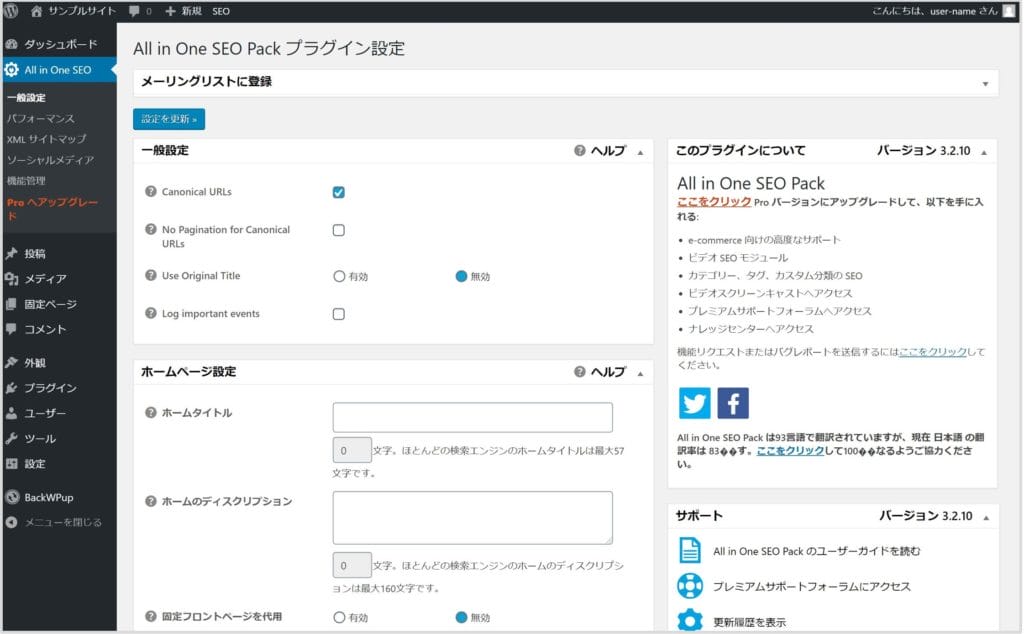The height and width of the screenshot is (634, 1024).
Task: Collapse the このプラグインについて panel arrow
Action: click(984, 152)
